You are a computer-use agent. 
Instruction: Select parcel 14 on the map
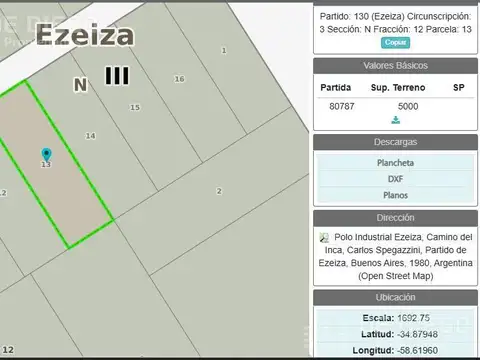90,136
